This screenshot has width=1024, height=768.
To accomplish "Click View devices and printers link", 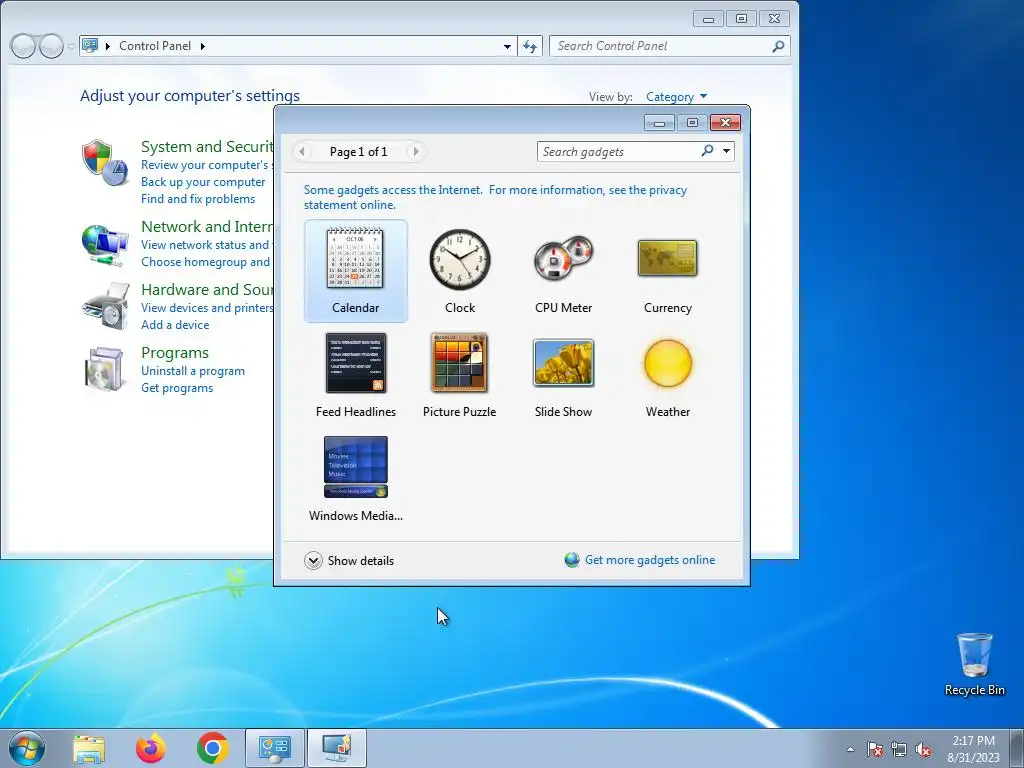I will 207,308.
